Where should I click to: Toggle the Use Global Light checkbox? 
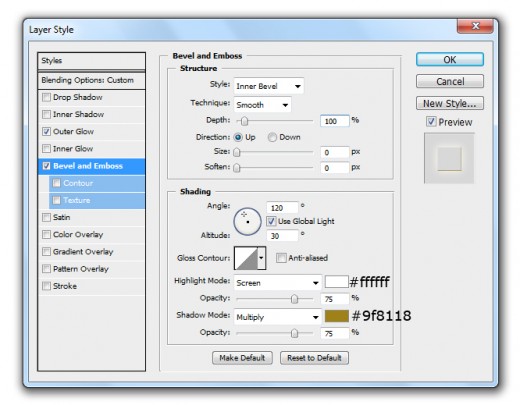pyautogui.click(x=271, y=221)
